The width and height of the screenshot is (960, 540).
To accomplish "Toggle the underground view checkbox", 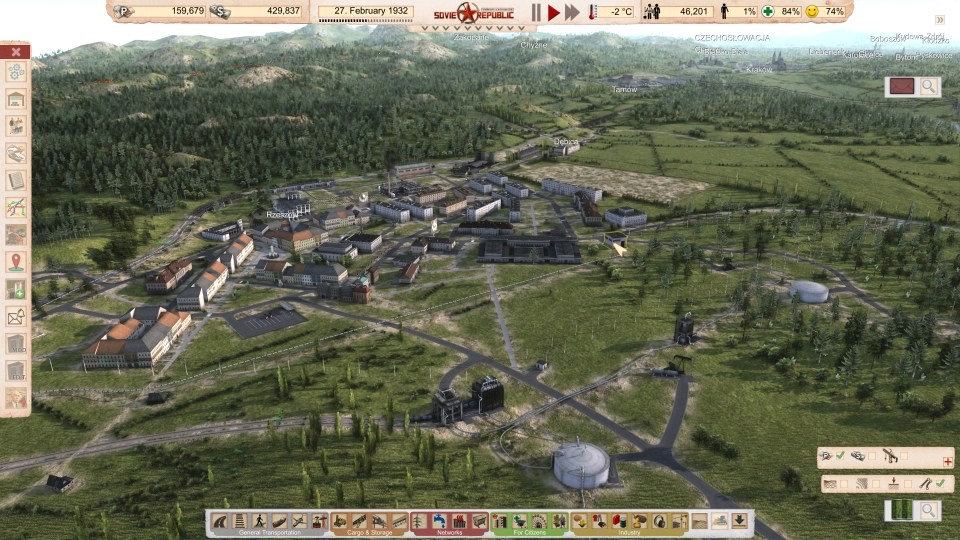I will point(908,484).
